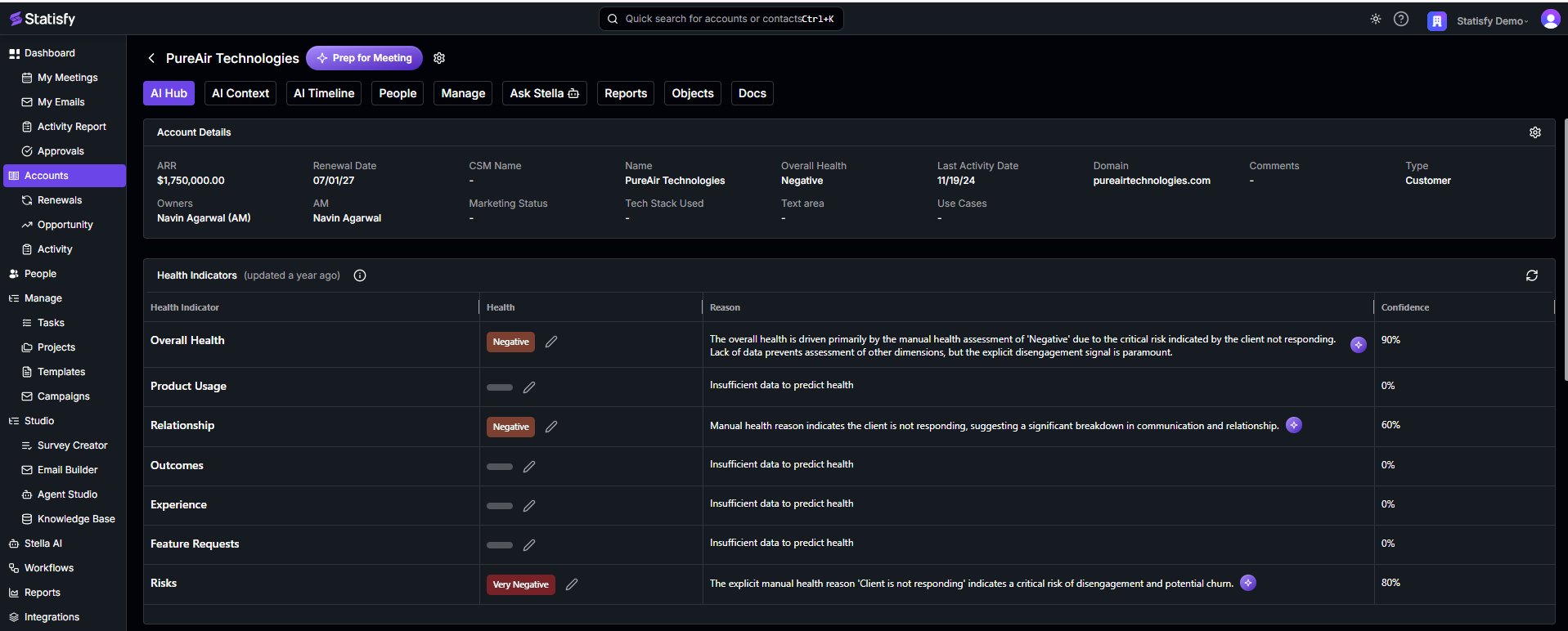
Task: Click the Health Indicator column header
Action: 185,307
